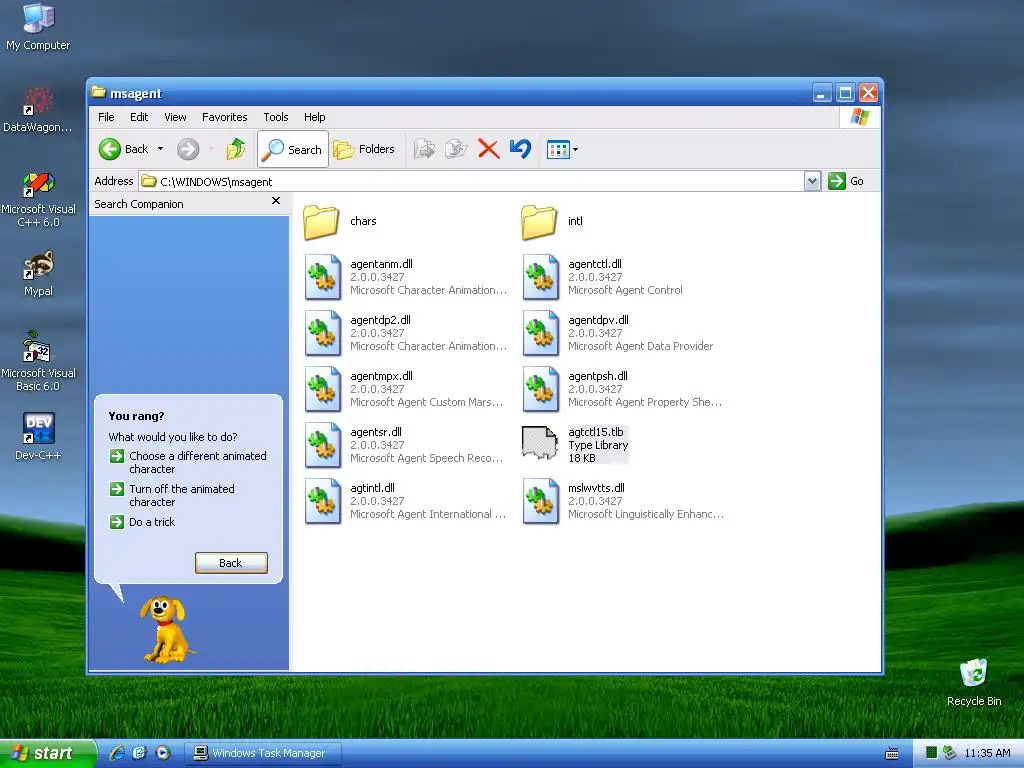Select the Recycle Bin icon

[974, 682]
